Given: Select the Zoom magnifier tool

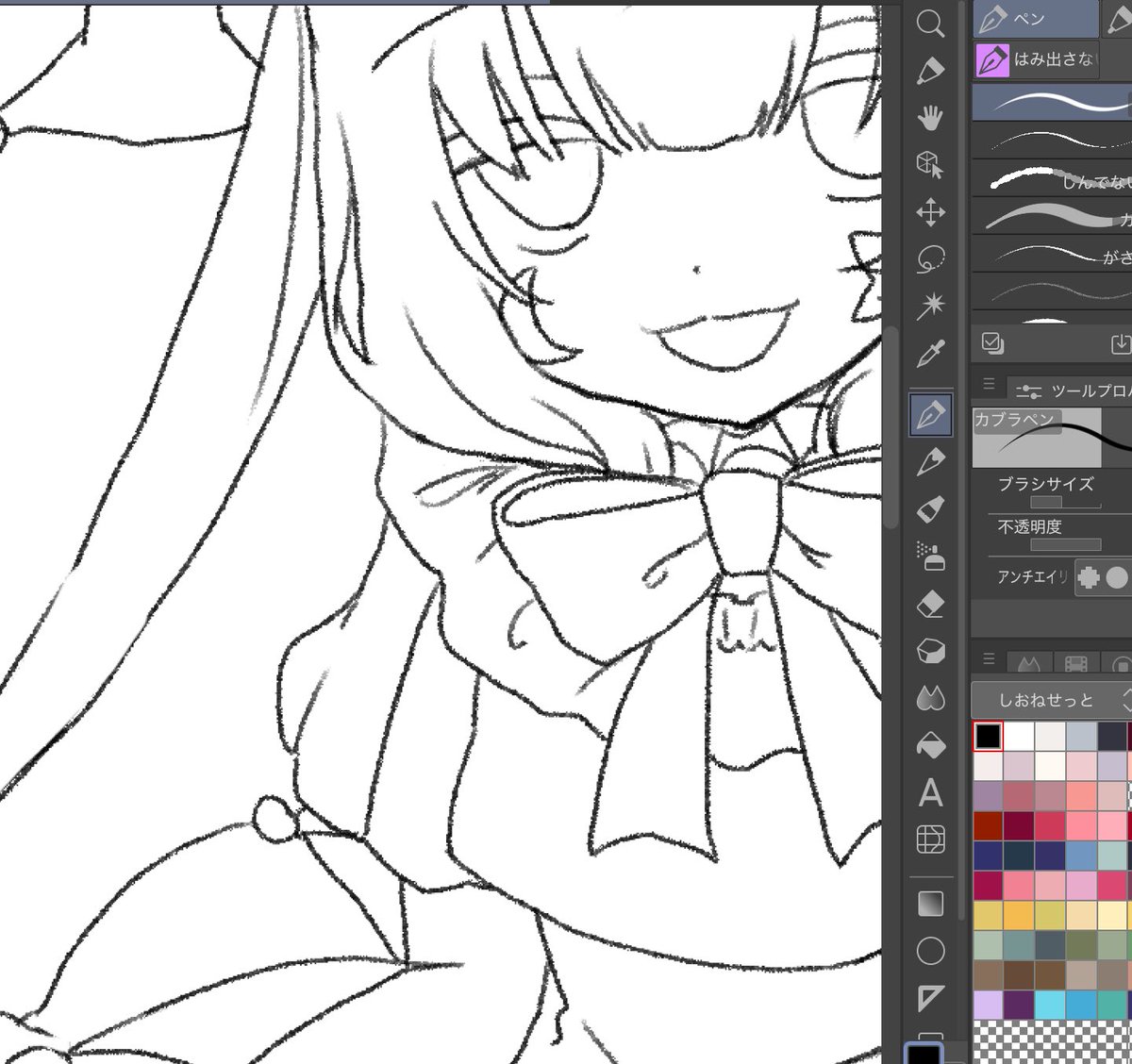Looking at the screenshot, I should [x=931, y=24].
